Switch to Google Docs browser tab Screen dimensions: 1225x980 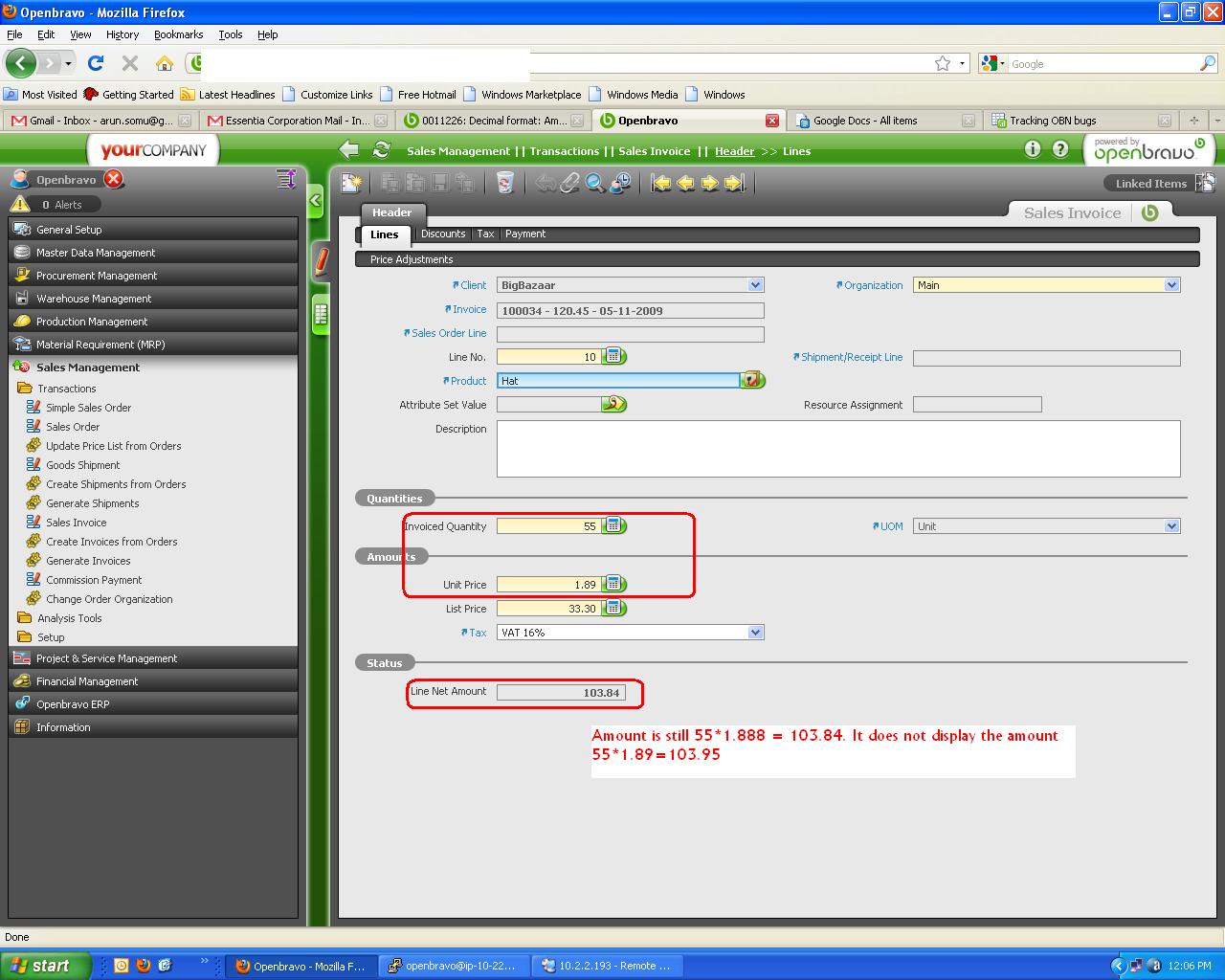[883, 121]
